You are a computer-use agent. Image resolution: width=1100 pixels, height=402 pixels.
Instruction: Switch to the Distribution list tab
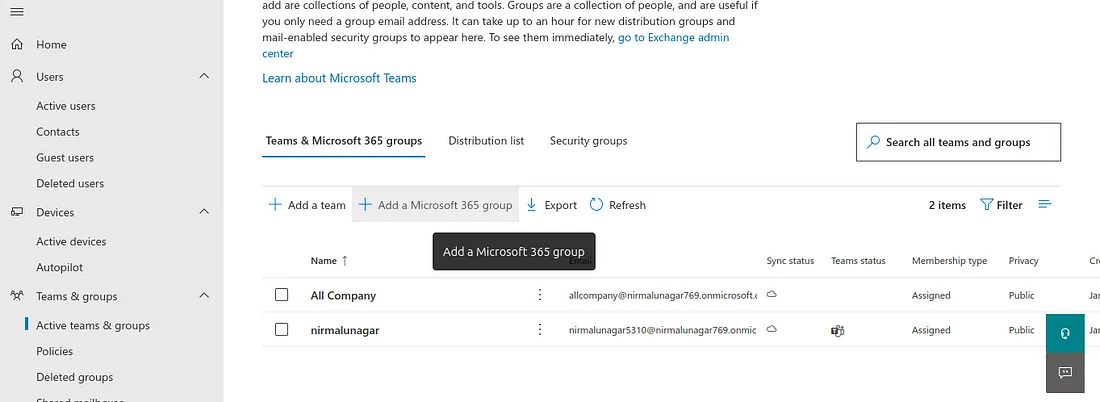tap(486, 141)
